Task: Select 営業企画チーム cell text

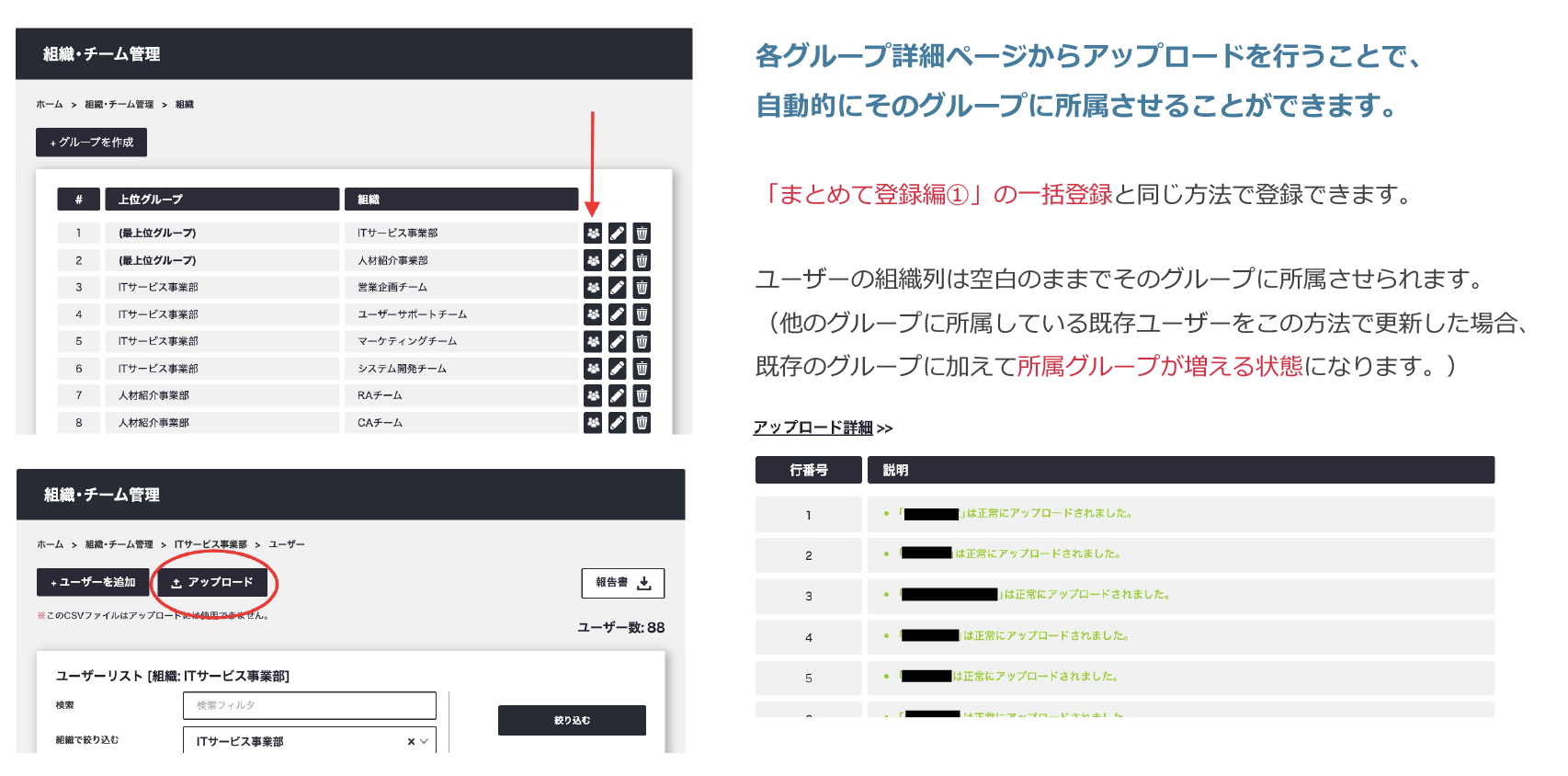Action: (x=392, y=288)
